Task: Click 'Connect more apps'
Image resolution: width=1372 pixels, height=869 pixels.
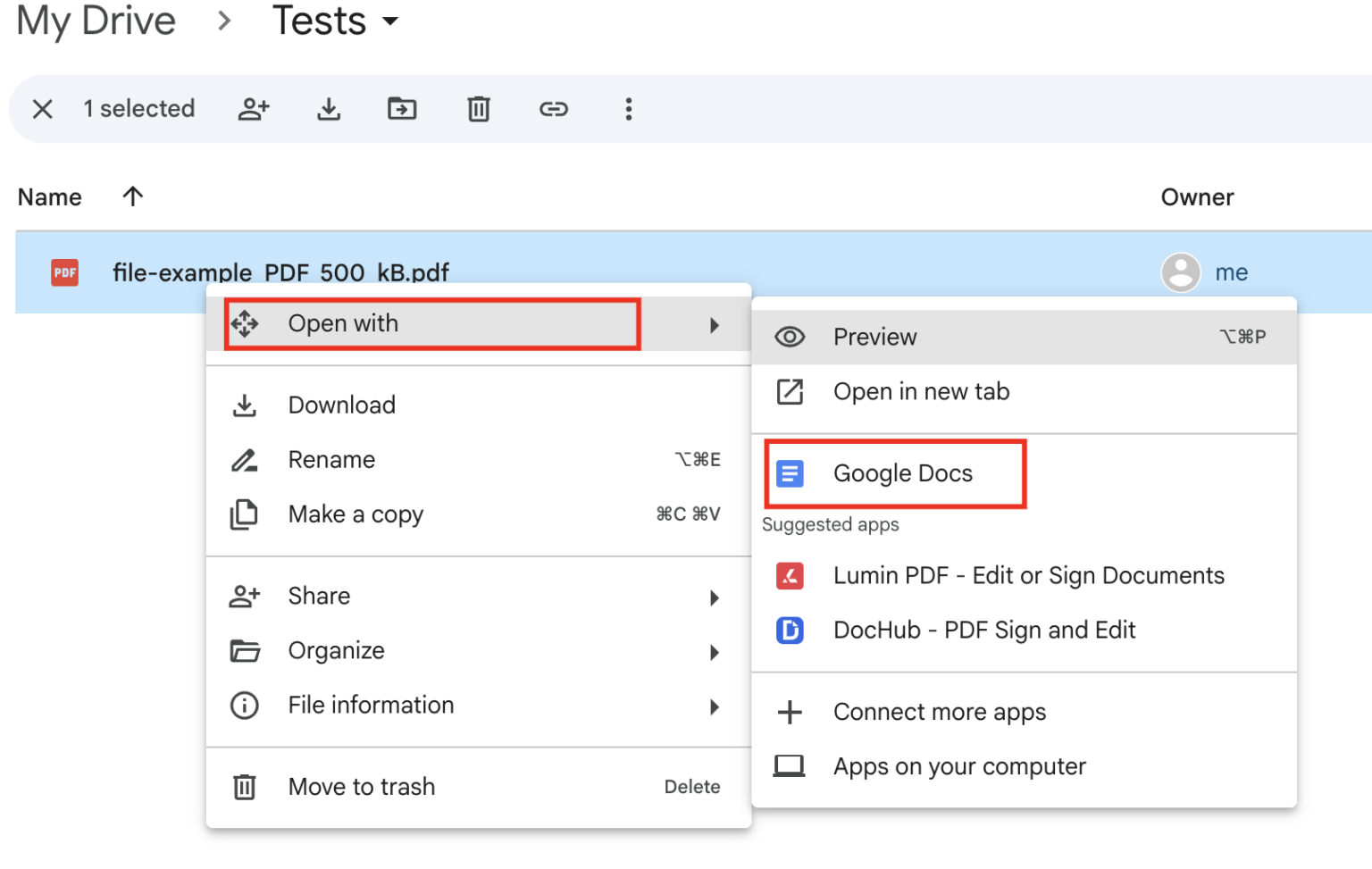Action: (x=939, y=712)
